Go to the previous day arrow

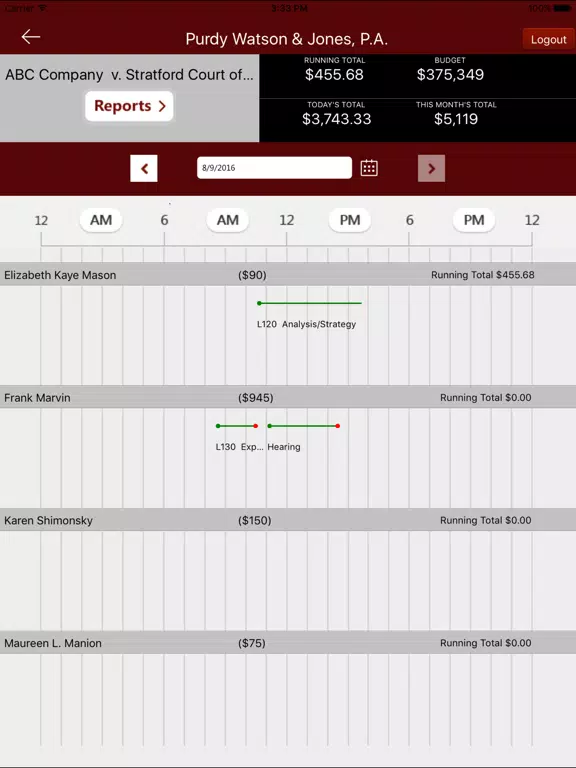pyautogui.click(x=144, y=168)
